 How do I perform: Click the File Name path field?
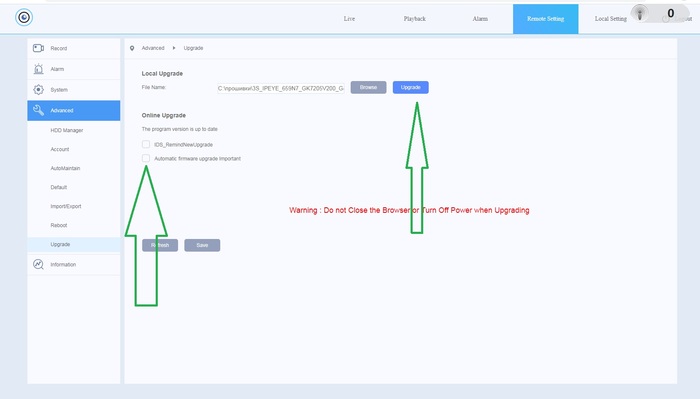click(281, 88)
